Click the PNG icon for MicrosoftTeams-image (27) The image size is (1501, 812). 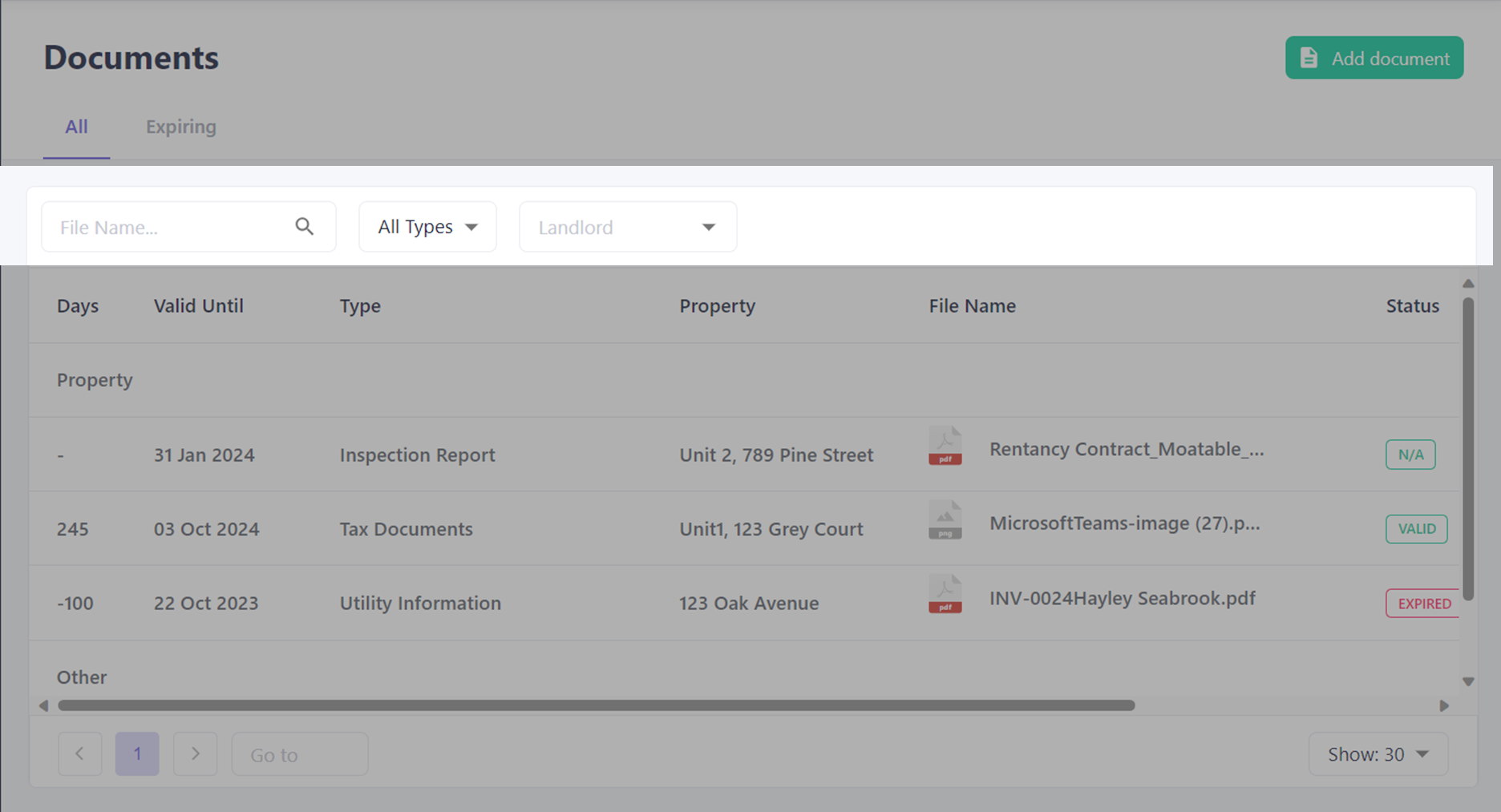pyautogui.click(x=945, y=520)
